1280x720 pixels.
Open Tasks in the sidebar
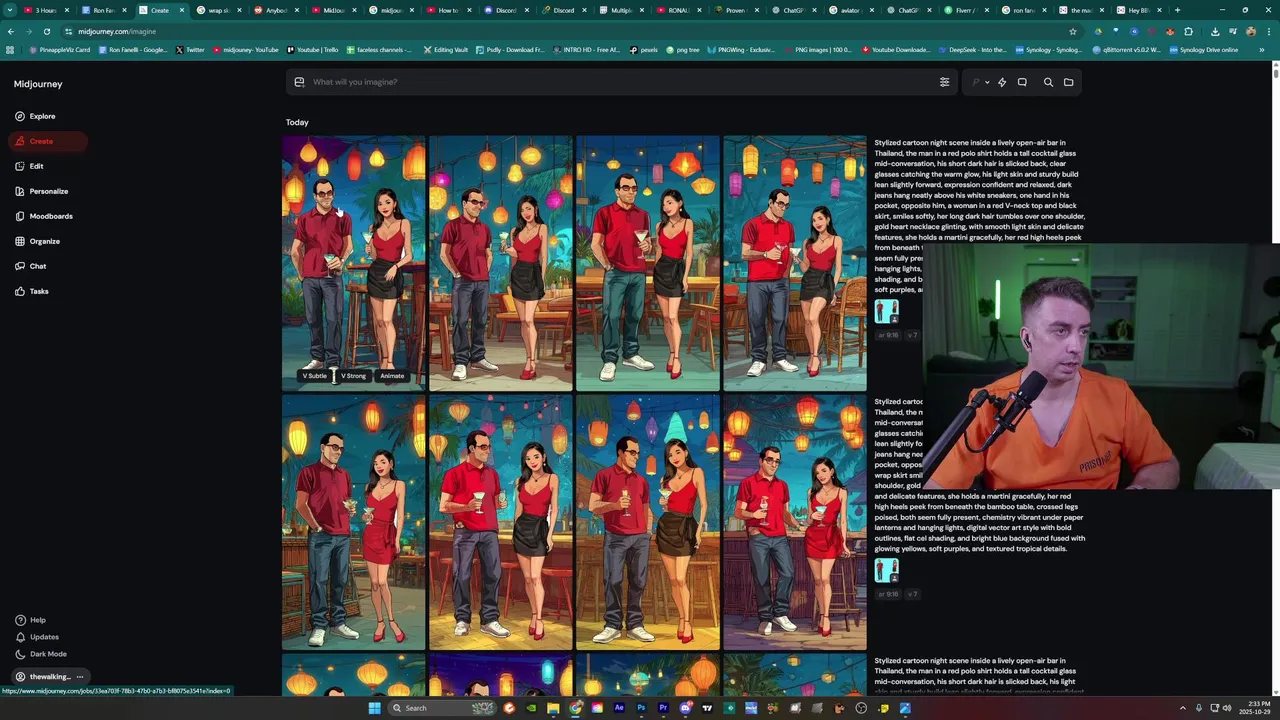coord(32,291)
